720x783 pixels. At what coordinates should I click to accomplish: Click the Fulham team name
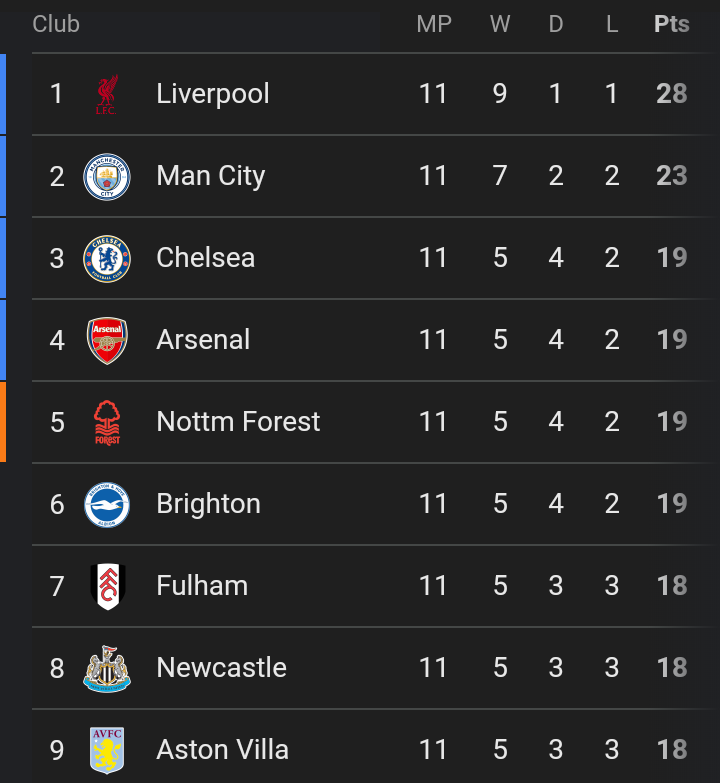(x=202, y=586)
